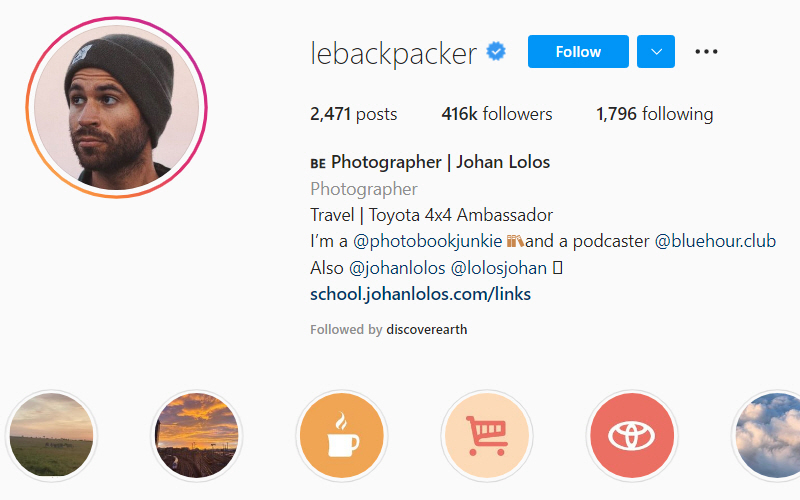This screenshot has height=500, width=800.
Task: Open the school.johanlolos.com/links website
Action: pyautogui.click(x=420, y=294)
